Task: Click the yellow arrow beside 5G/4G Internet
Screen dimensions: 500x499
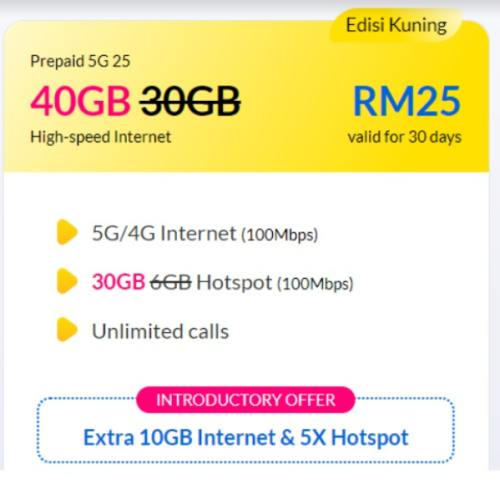Action: [x=67, y=232]
